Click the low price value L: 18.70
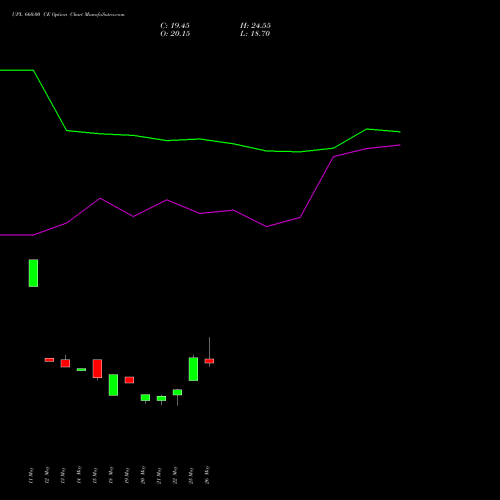 (x=255, y=34)
